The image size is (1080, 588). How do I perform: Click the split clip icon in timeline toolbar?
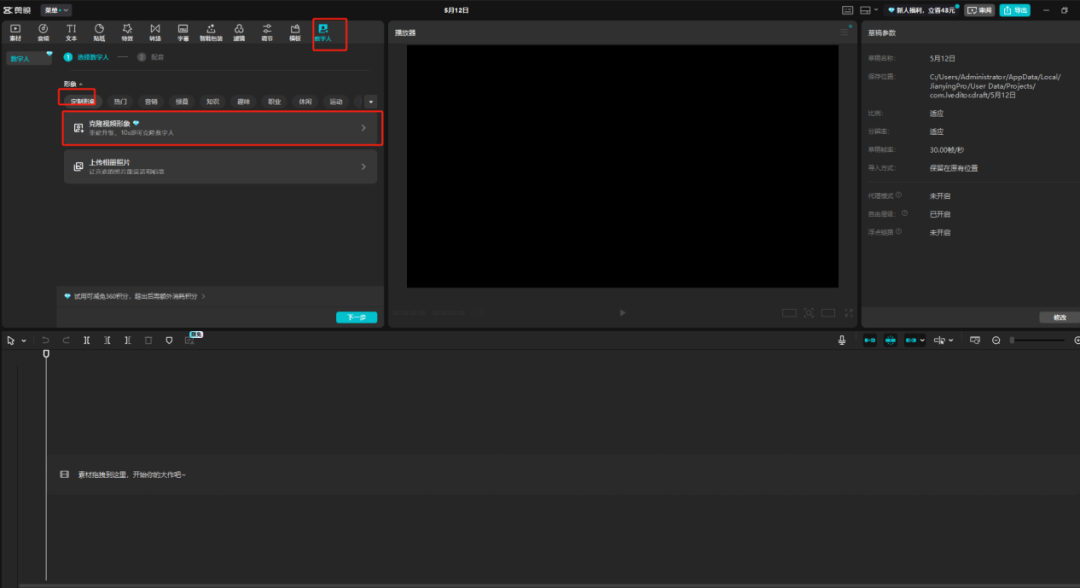87,340
